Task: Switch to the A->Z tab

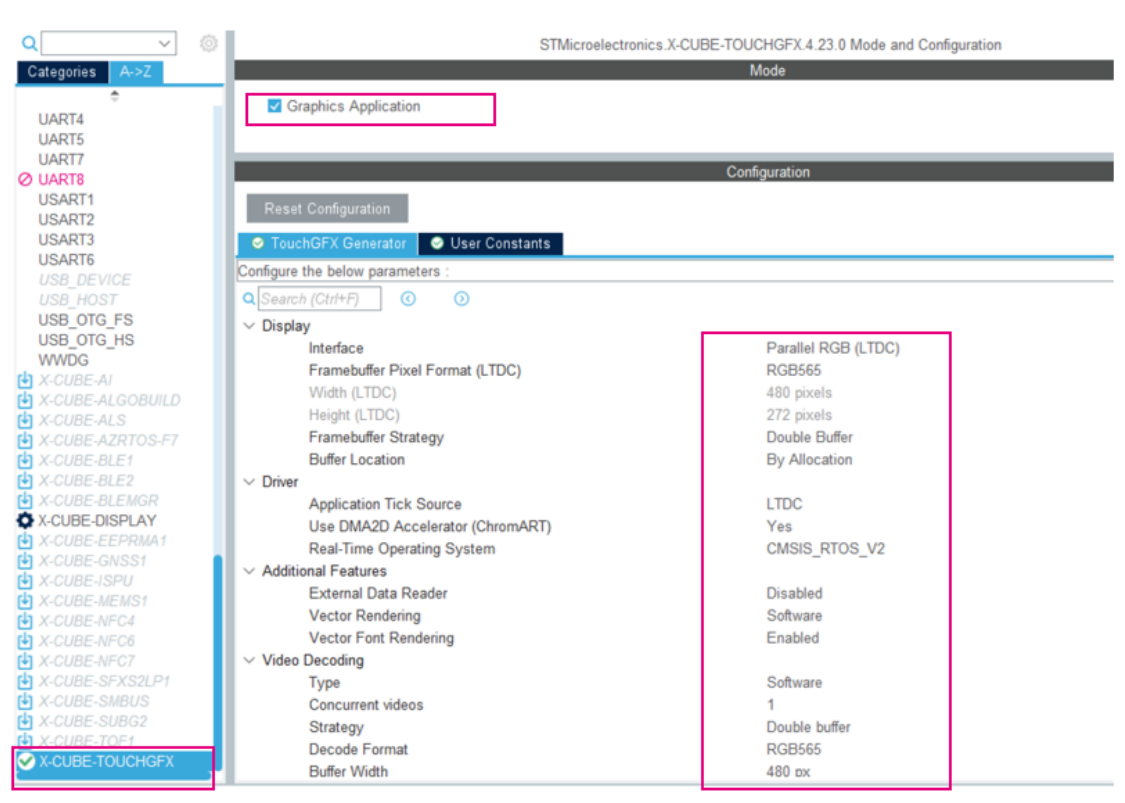Action: 136,72
